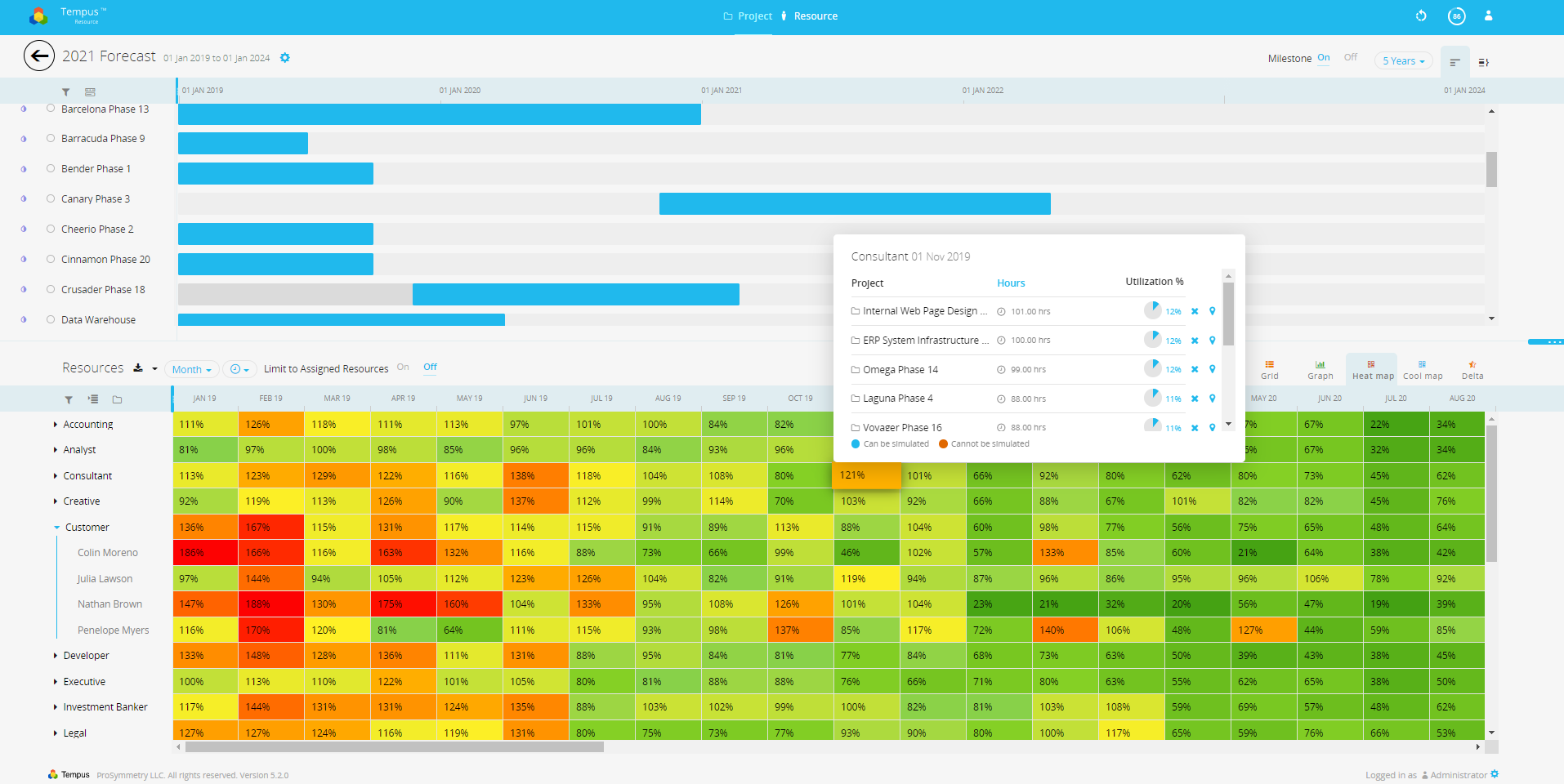The image size is (1564, 784).
Task: Click the pin icon for Internal Web Page Design
Action: point(1213,311)
